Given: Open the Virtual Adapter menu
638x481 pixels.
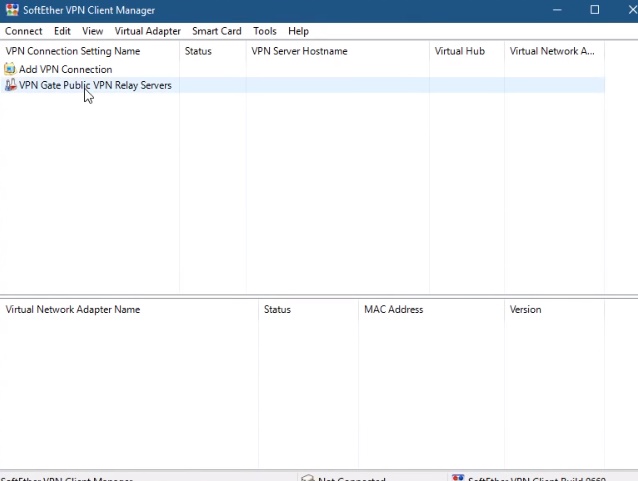Looking at the screenshot, I should (x=147, y=31).
